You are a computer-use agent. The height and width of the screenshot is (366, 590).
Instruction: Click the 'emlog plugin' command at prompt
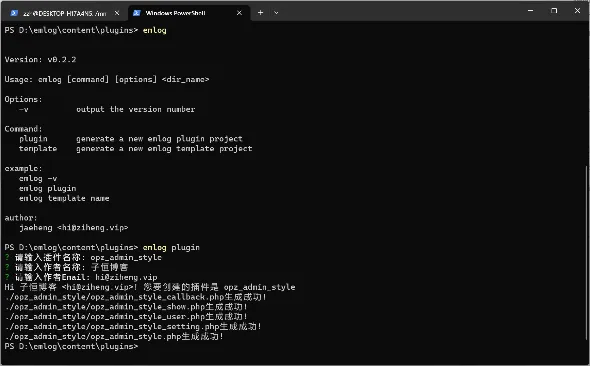pos(171,247)
